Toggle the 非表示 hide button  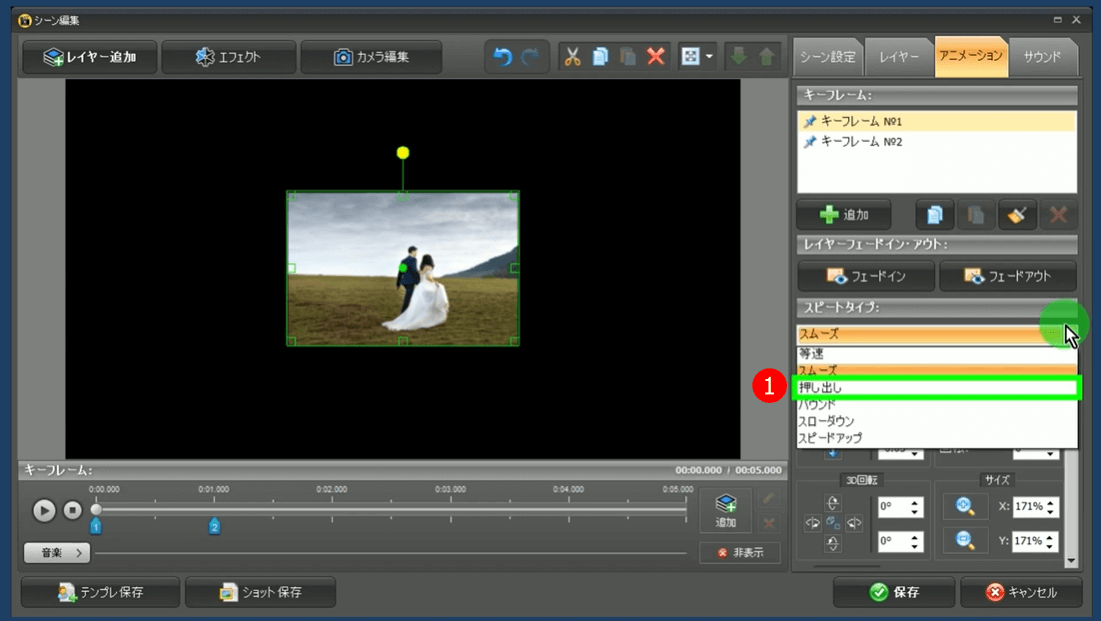[740, 553]
